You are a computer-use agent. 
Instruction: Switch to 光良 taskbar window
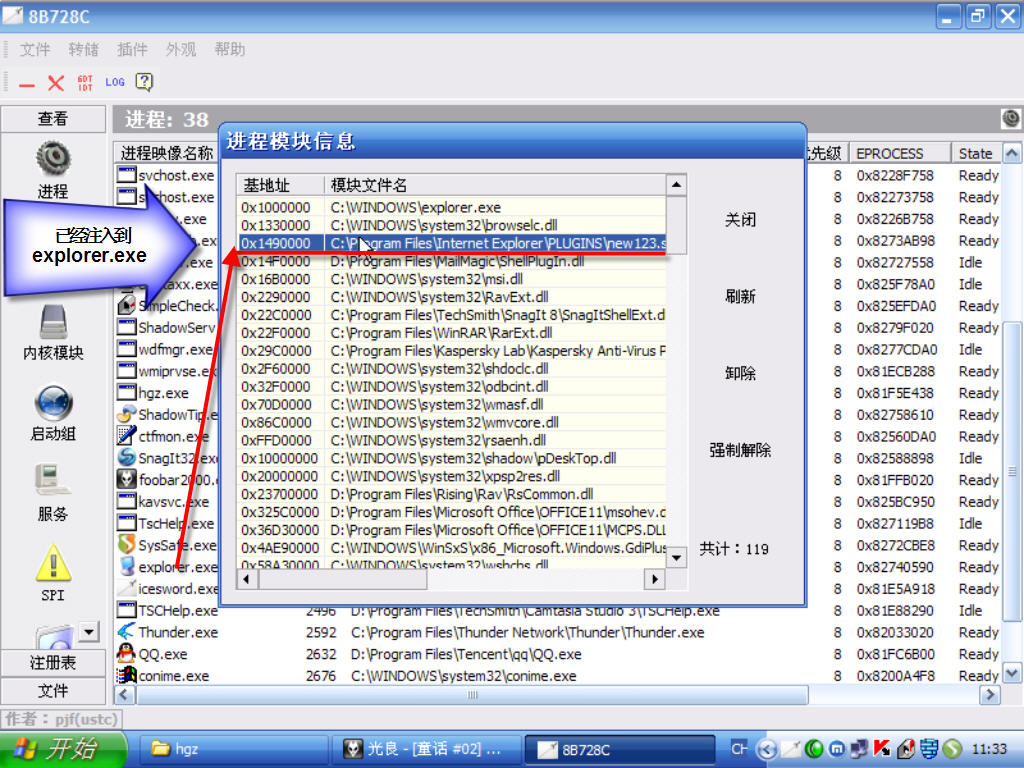tap(428, 749)
